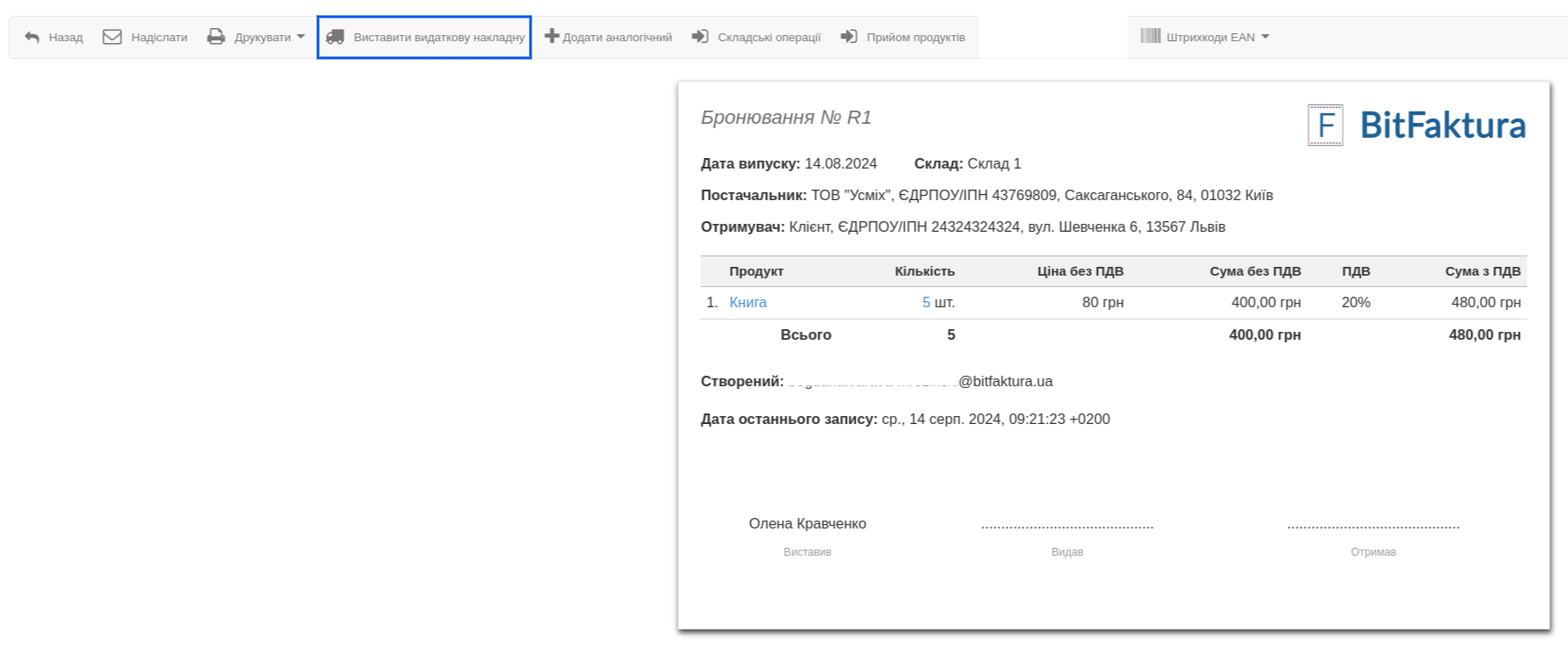Click the arrow icon beside Складські операції

pyautogui.click(x=700, y=37)
